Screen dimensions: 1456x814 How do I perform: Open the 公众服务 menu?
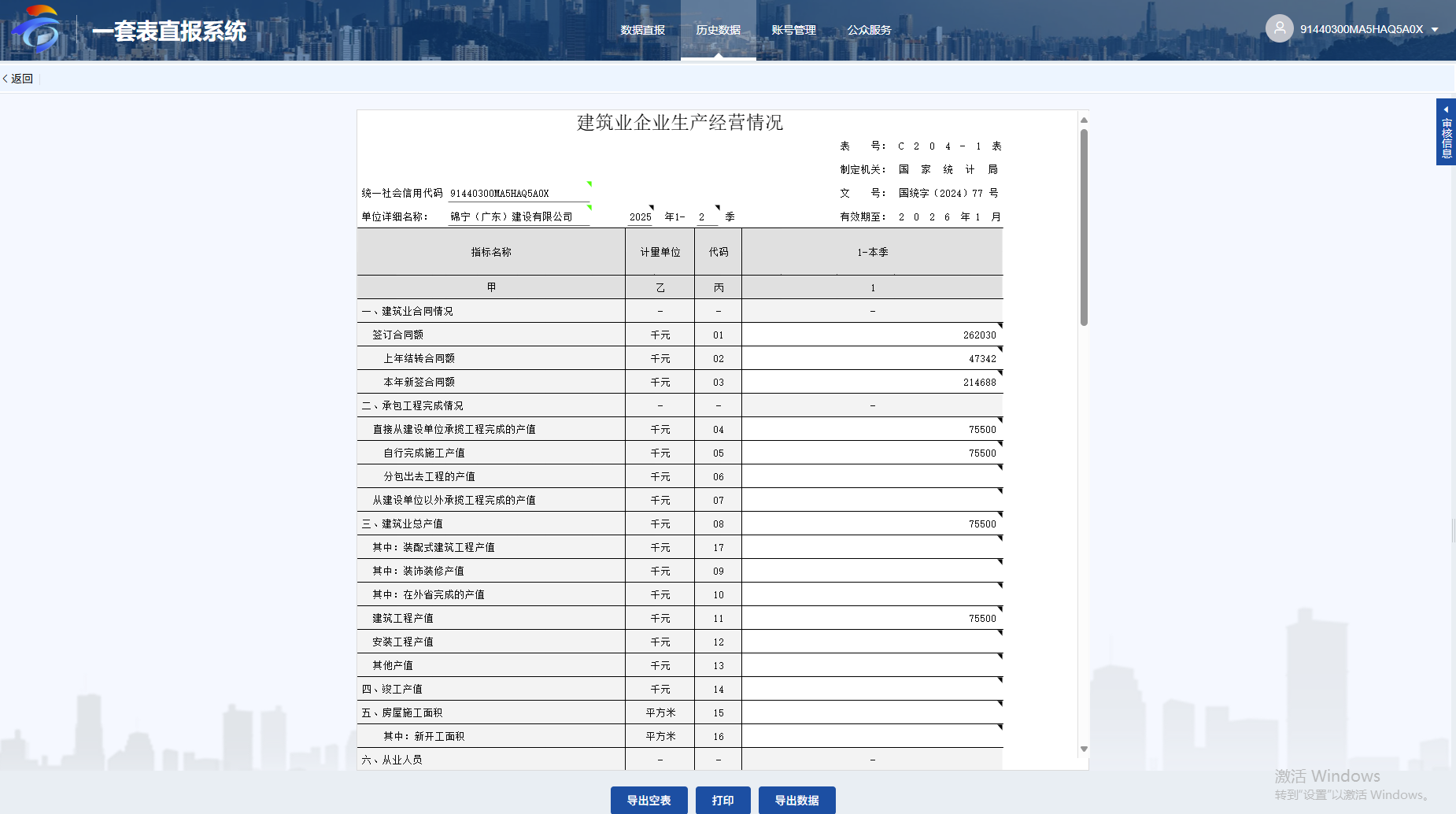pos(869,30)
